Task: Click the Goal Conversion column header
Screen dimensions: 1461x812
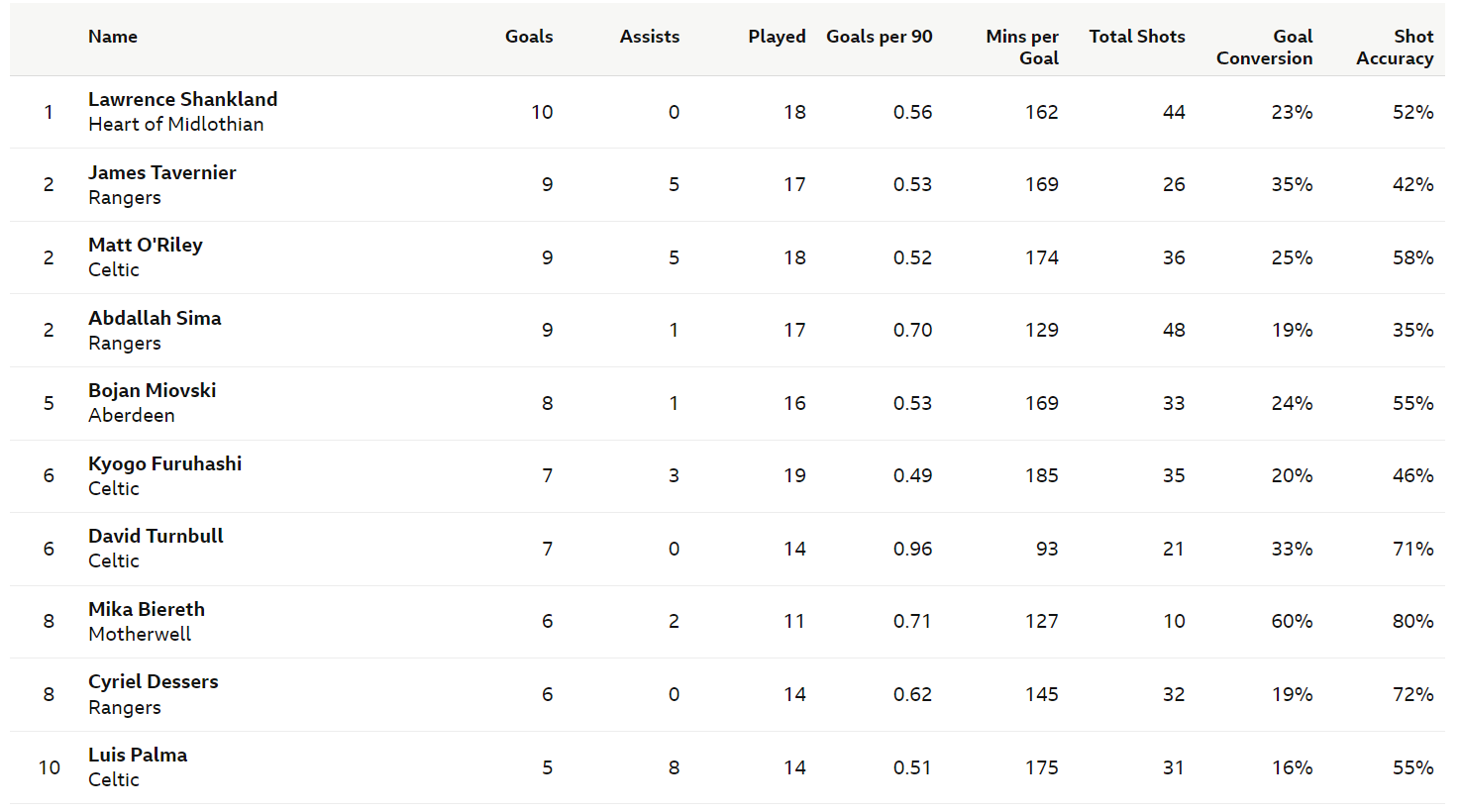Action: (x=1265, y=48)
